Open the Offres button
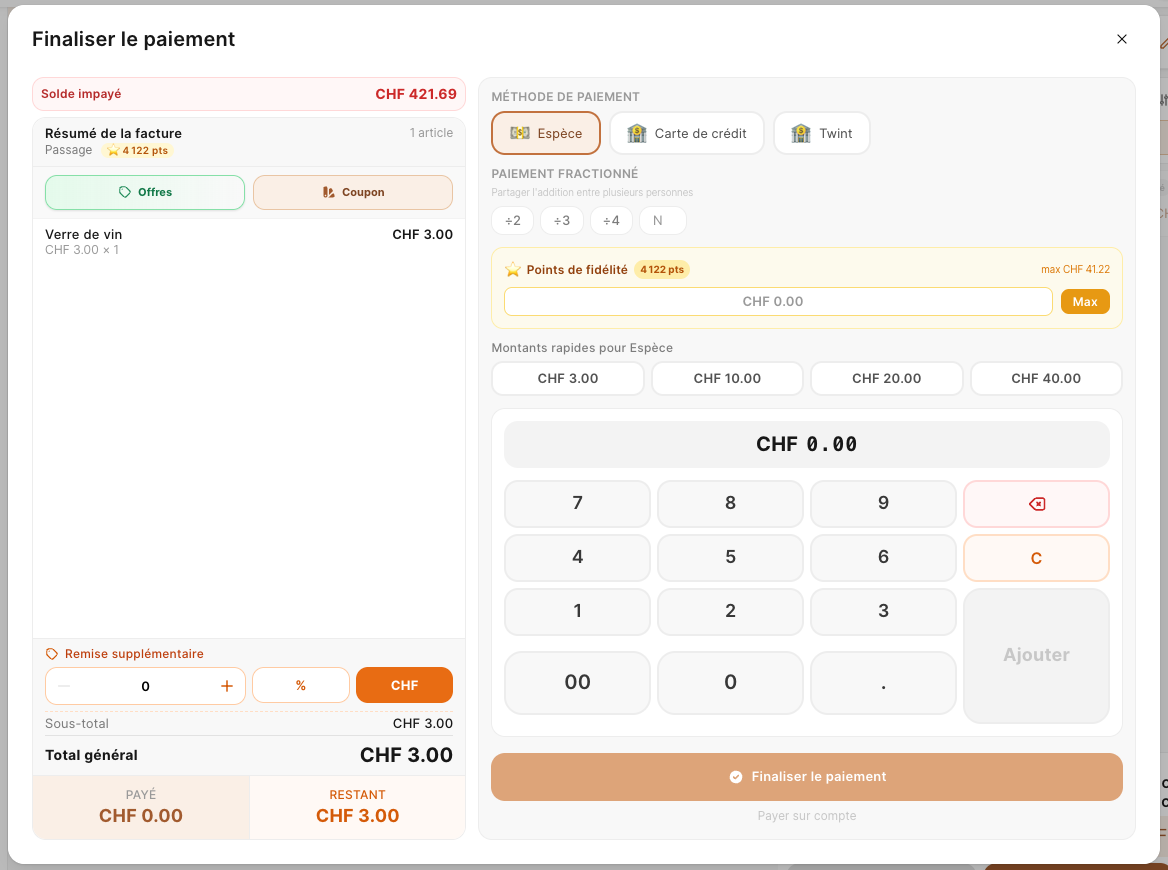The image size is (1168, 870). coord(145,192)
